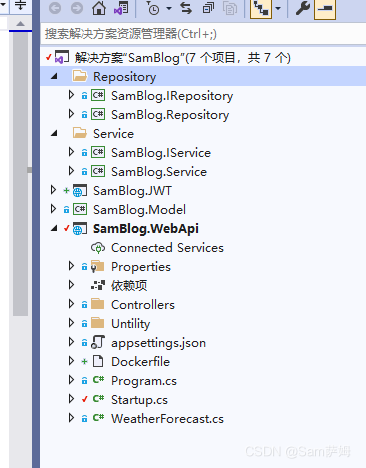This screenshot has width=366, height=468.
Task: Click the SamBlog.Service C# project icon
Action: click(x=98, y=172)
